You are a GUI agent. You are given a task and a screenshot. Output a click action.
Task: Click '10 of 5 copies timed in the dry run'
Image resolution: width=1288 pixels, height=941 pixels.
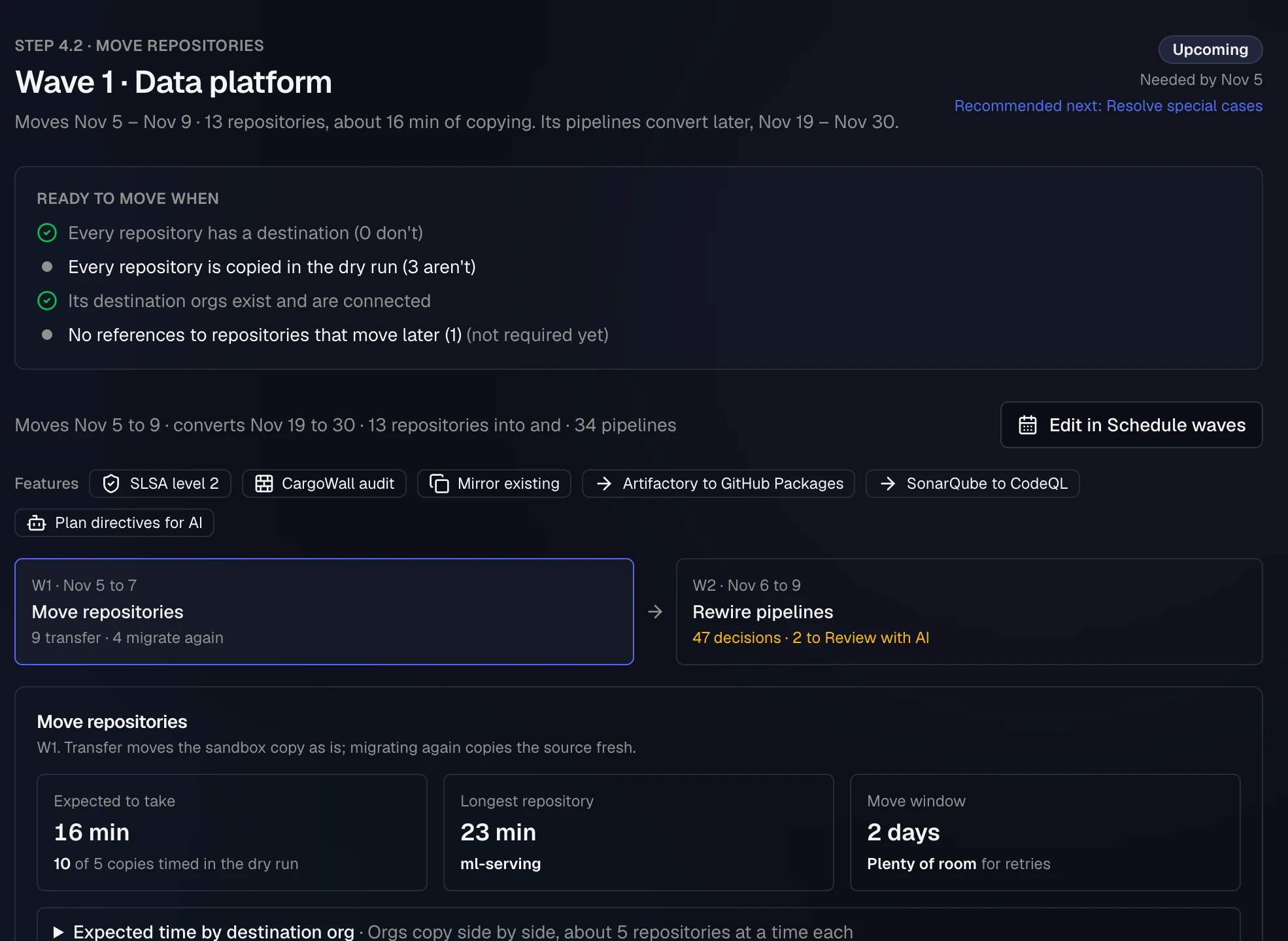pyautogui.click(x=176, y=864)
